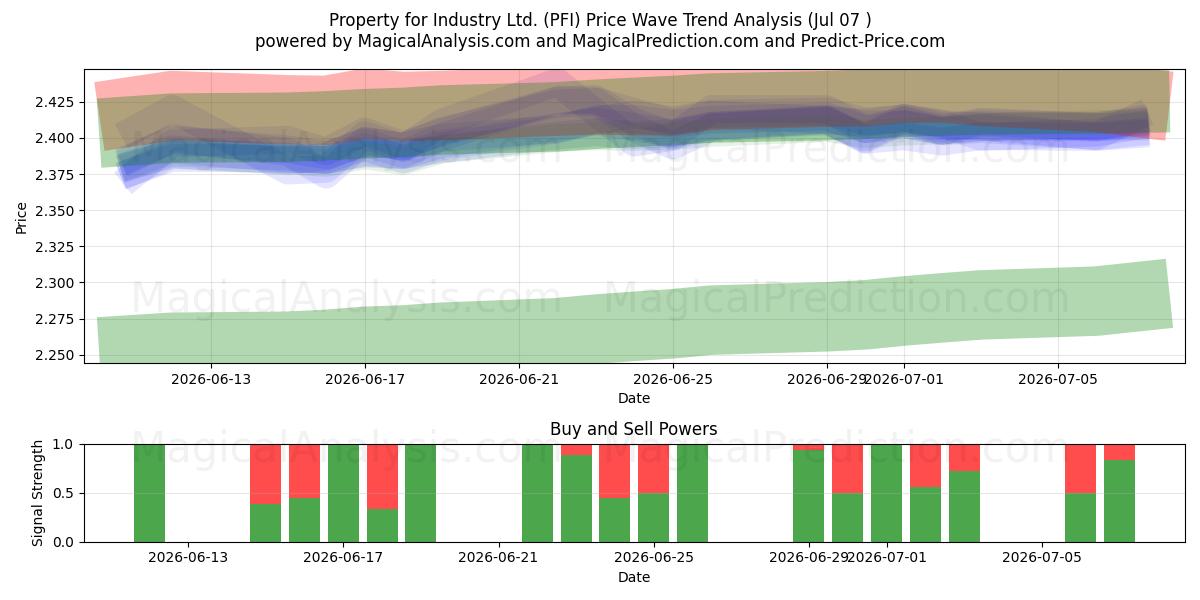
Task: Select the red segment of the 2026-07-06 bar
Action: (x=1080, y=469)
